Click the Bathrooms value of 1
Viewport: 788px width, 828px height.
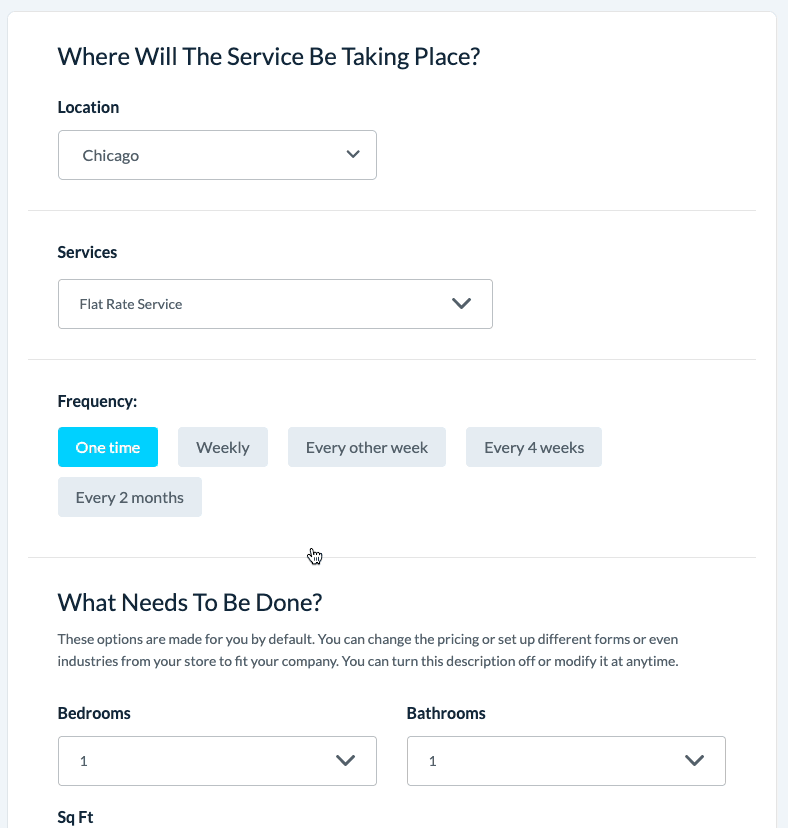[x=434, y=761]
